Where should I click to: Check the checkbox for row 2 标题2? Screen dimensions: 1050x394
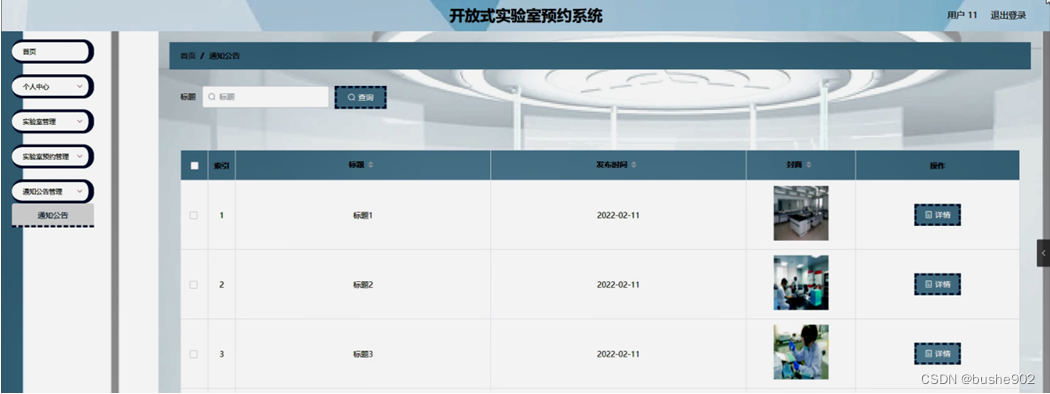coord(194,285)
